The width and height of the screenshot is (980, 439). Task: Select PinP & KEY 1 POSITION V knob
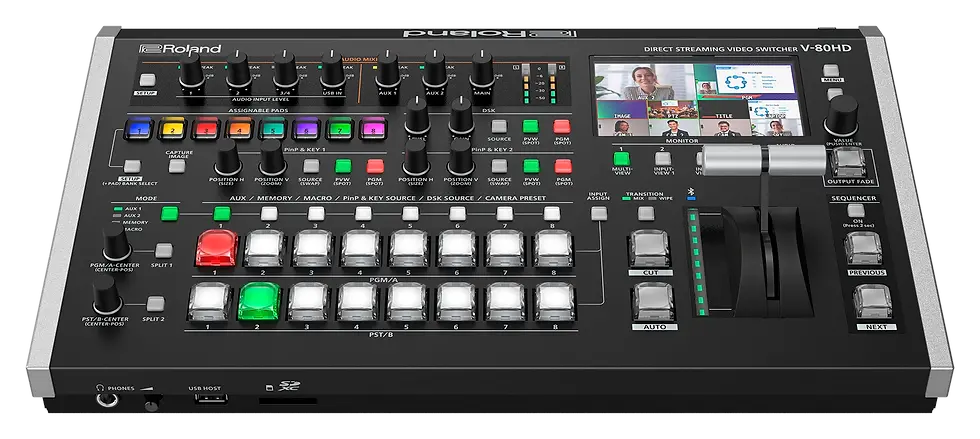point(272,158)
